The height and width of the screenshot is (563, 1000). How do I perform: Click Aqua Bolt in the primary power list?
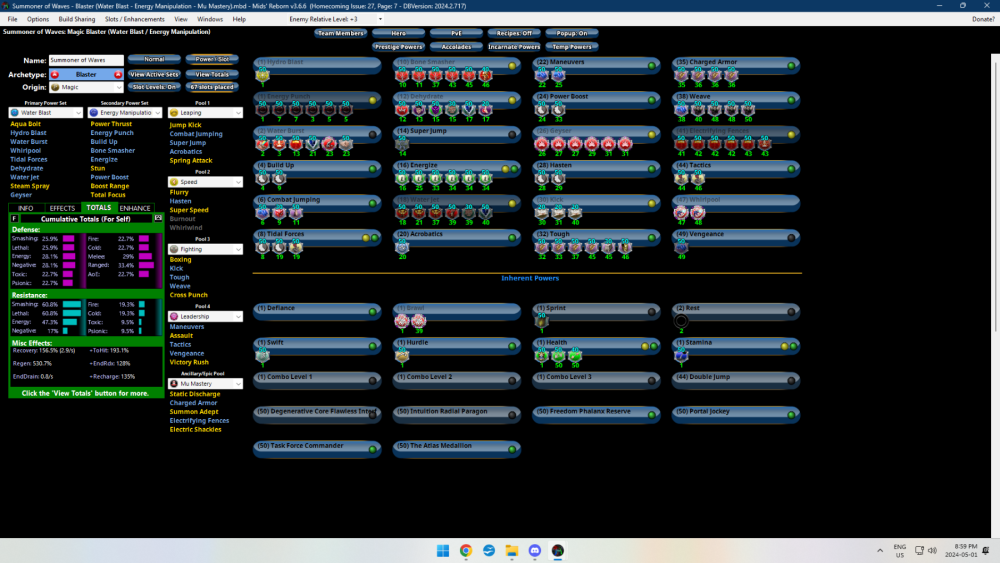(26, 124)
